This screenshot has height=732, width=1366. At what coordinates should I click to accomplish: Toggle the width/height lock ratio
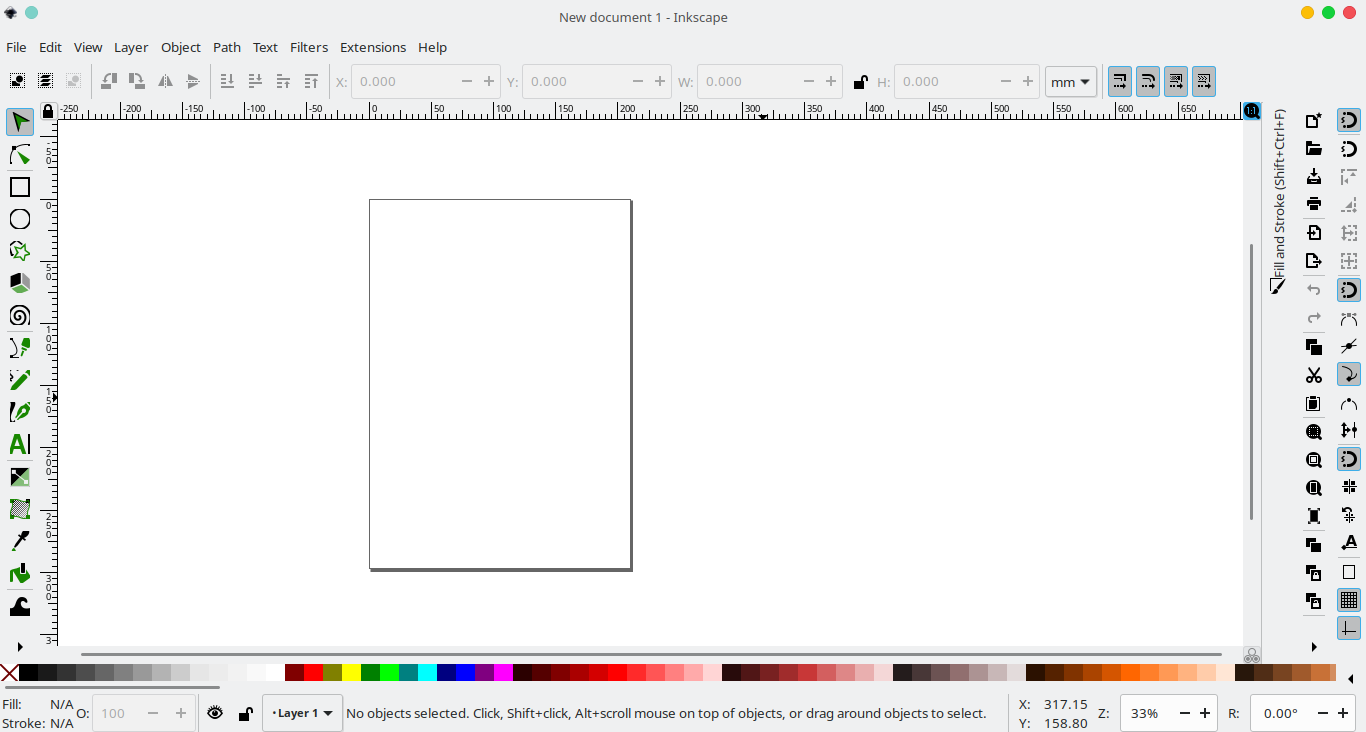pos(860,82)
